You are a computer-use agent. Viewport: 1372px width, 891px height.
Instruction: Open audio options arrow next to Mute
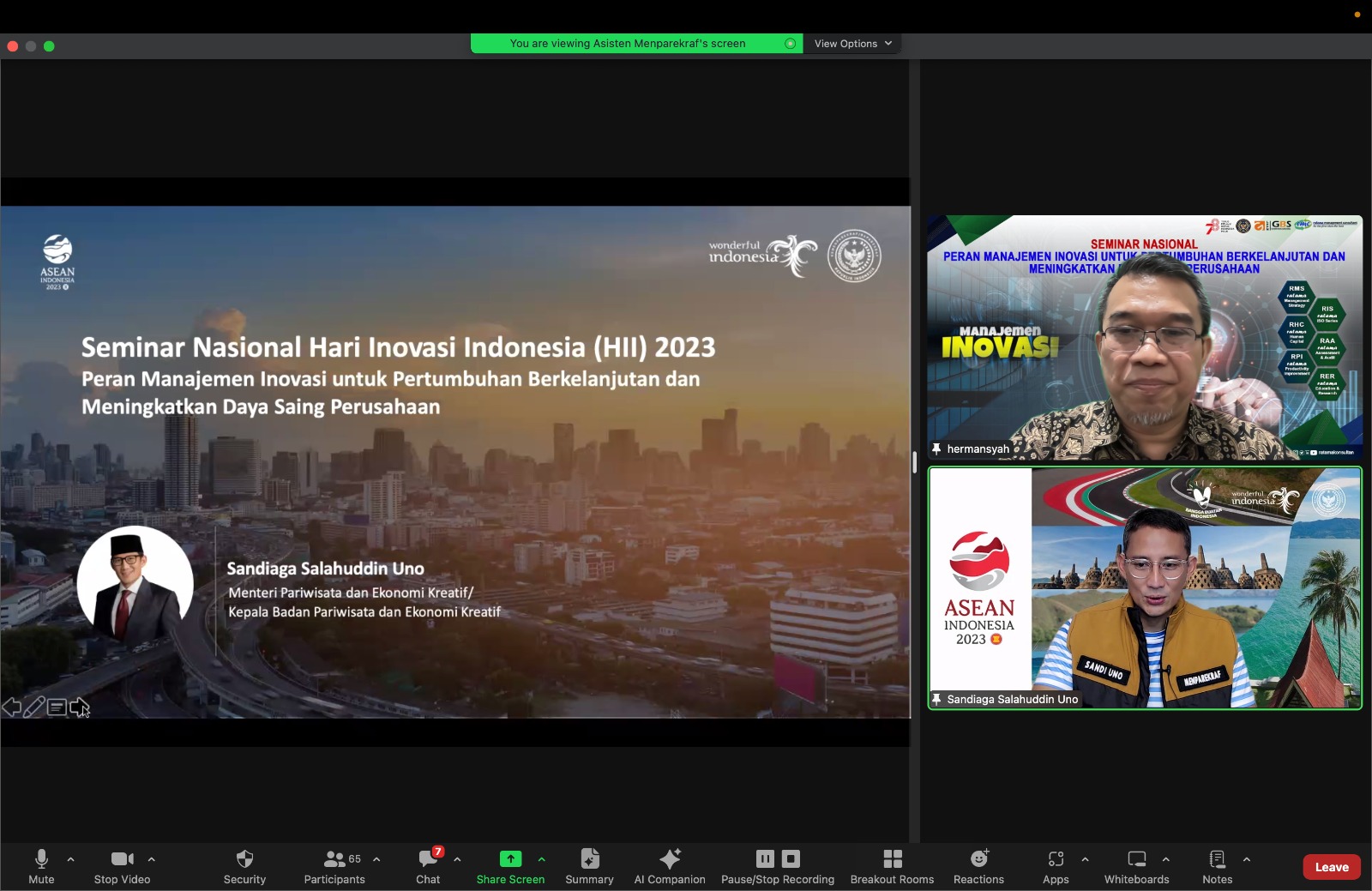(x=70, y=858)
